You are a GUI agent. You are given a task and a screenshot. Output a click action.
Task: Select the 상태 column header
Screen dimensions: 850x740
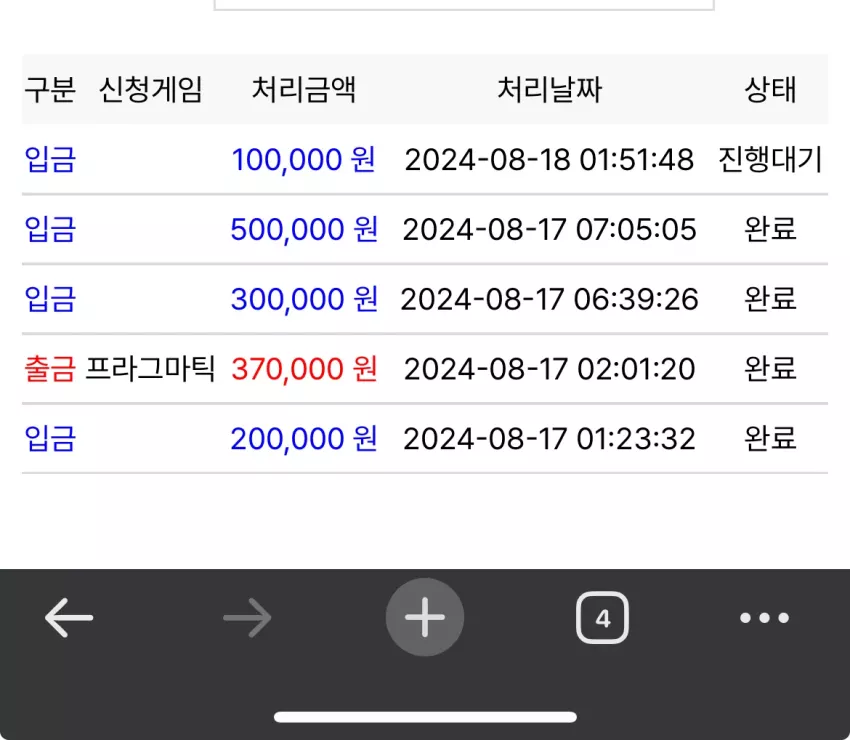770,89
